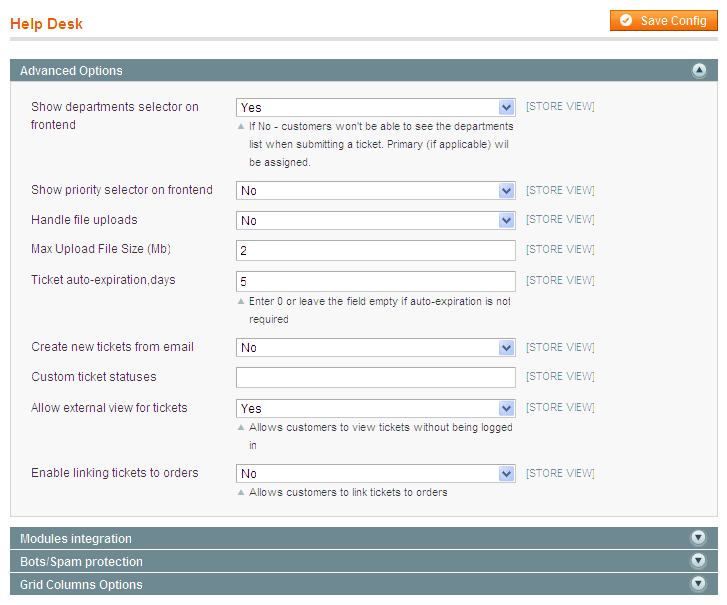Open Enable linking tickets to orders dropdown
This screenshot has width=727, height=605.
coord(376,473)
